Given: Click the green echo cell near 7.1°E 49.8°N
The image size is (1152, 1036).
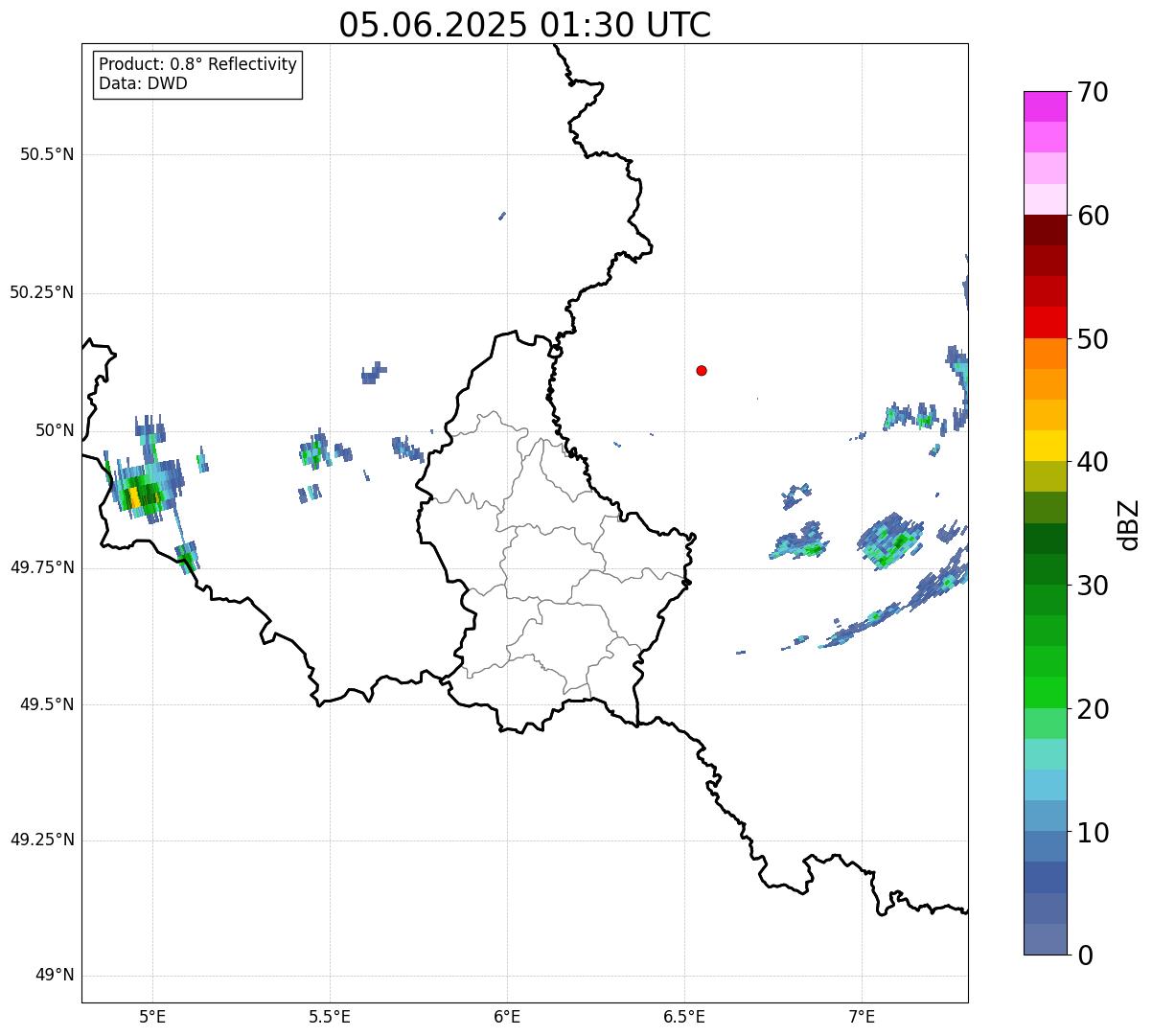Looking at the screenshot, I should click(x=892, y=542).
